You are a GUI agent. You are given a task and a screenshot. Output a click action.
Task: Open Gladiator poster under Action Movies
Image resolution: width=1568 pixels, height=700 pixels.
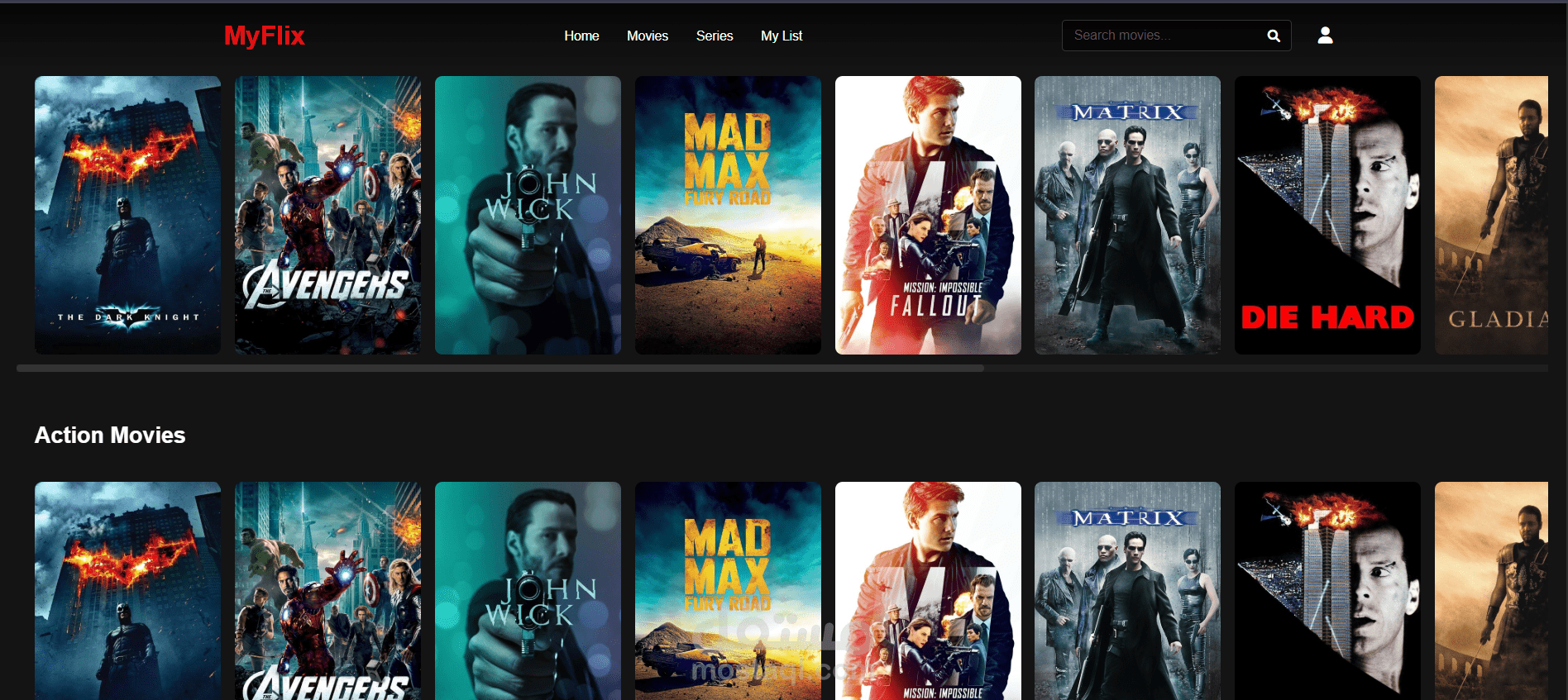pos(1491,591)
